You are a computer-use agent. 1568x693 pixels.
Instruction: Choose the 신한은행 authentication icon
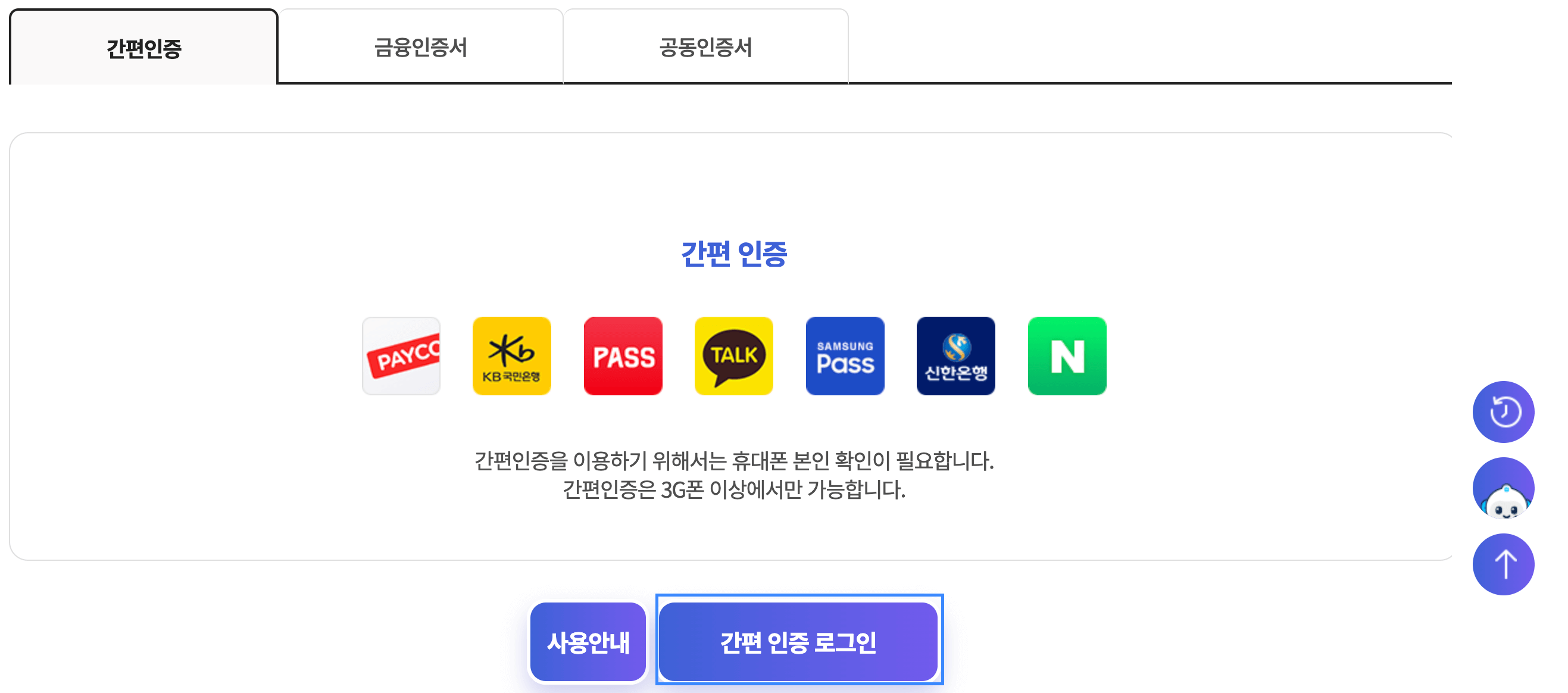click(x=955, y=355)
